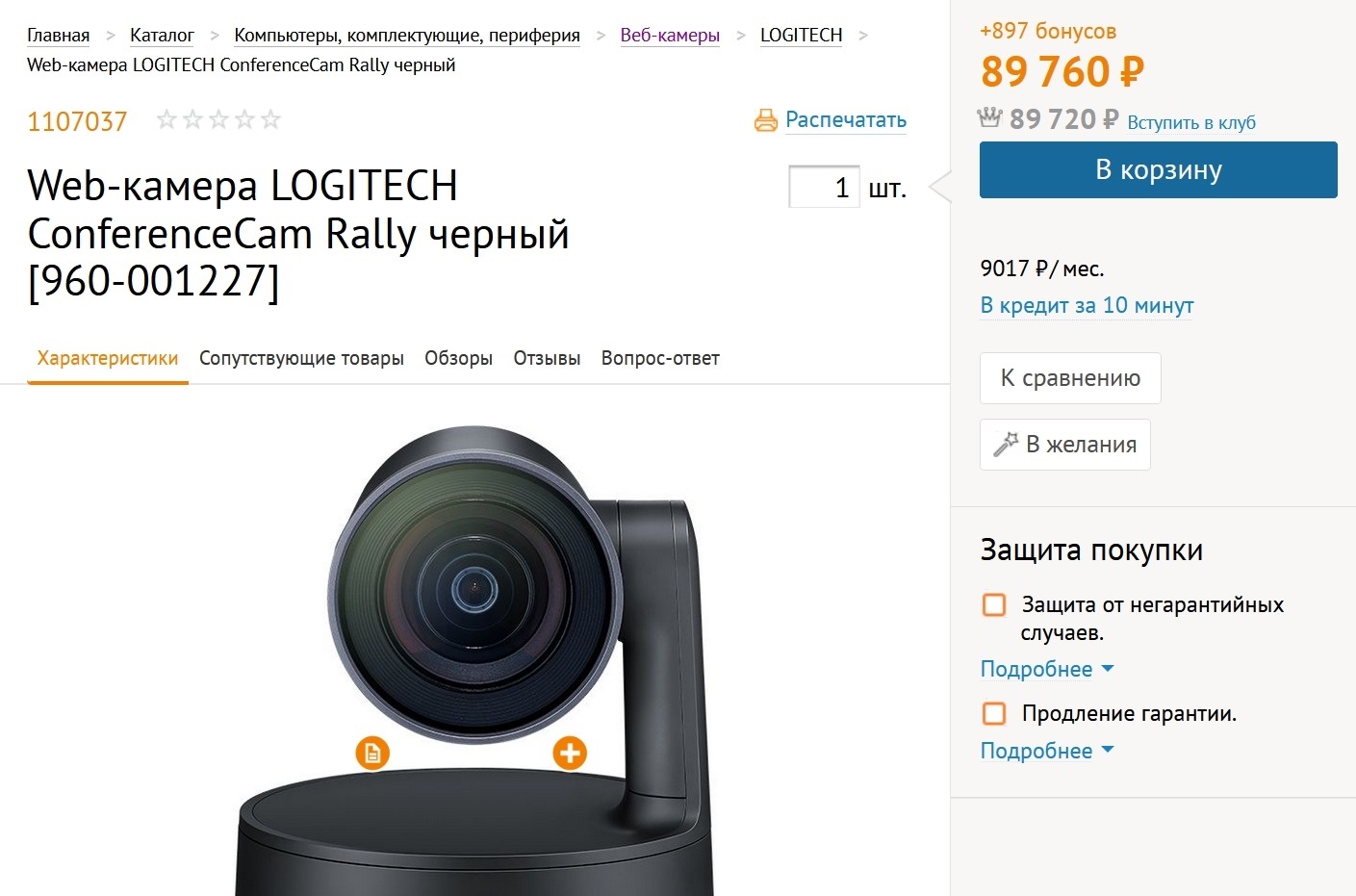Click the К сравнению button
Image resolution: width=1356 pixels, height=896 pixels.
[x=1070, y=378]
